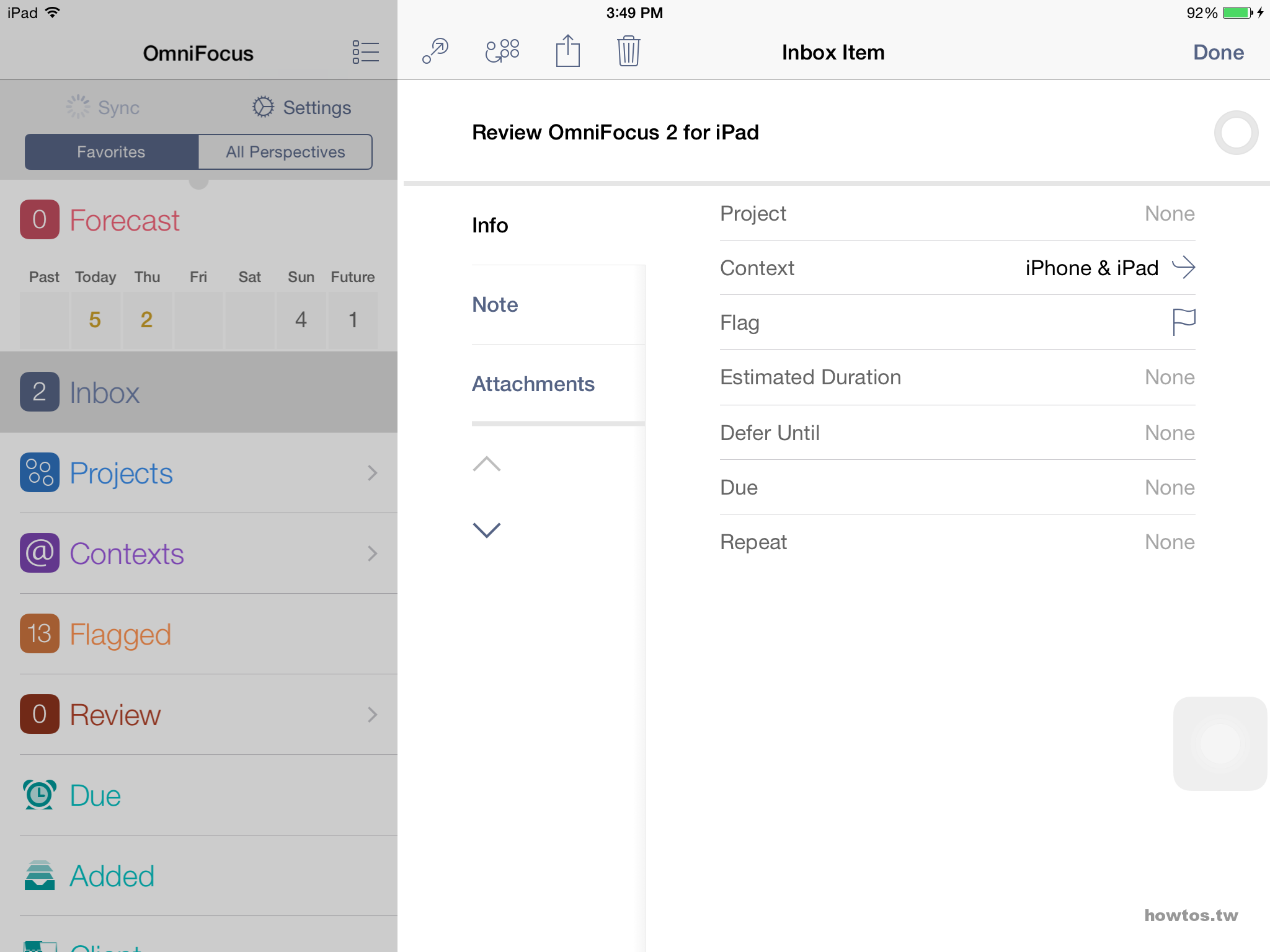Screen dimensions: 1270x952
Task: Switch to Favorites segment
Action: tap(112, 152)
